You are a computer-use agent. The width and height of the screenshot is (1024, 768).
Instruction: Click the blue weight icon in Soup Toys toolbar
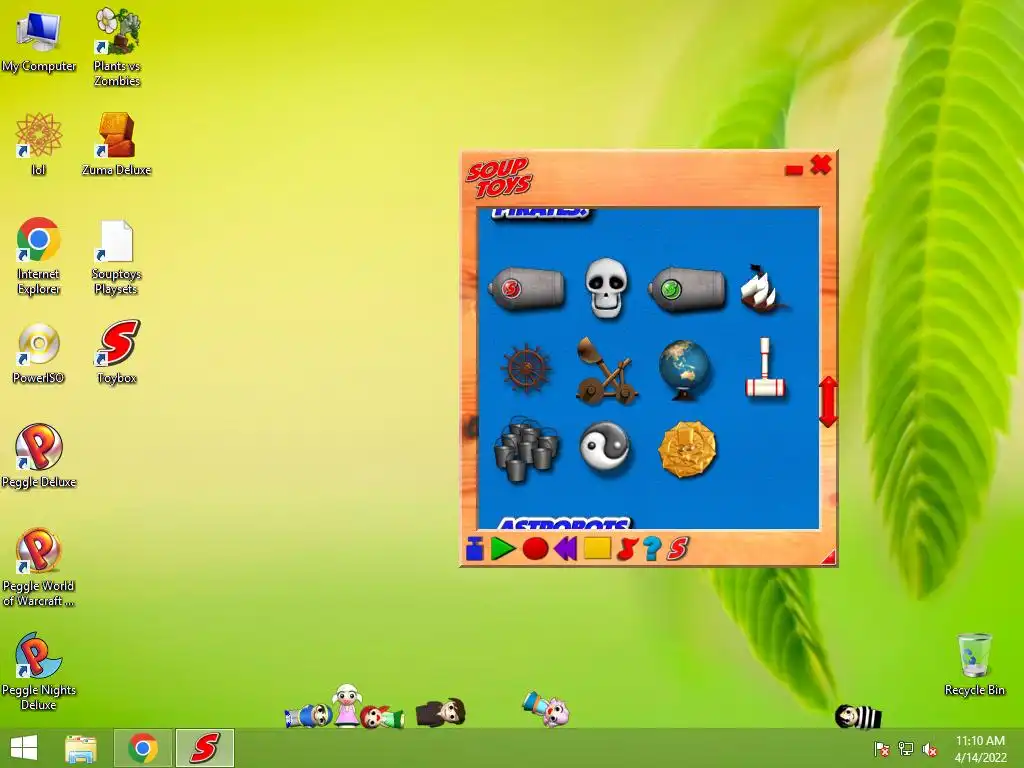(x=475, y=549)
